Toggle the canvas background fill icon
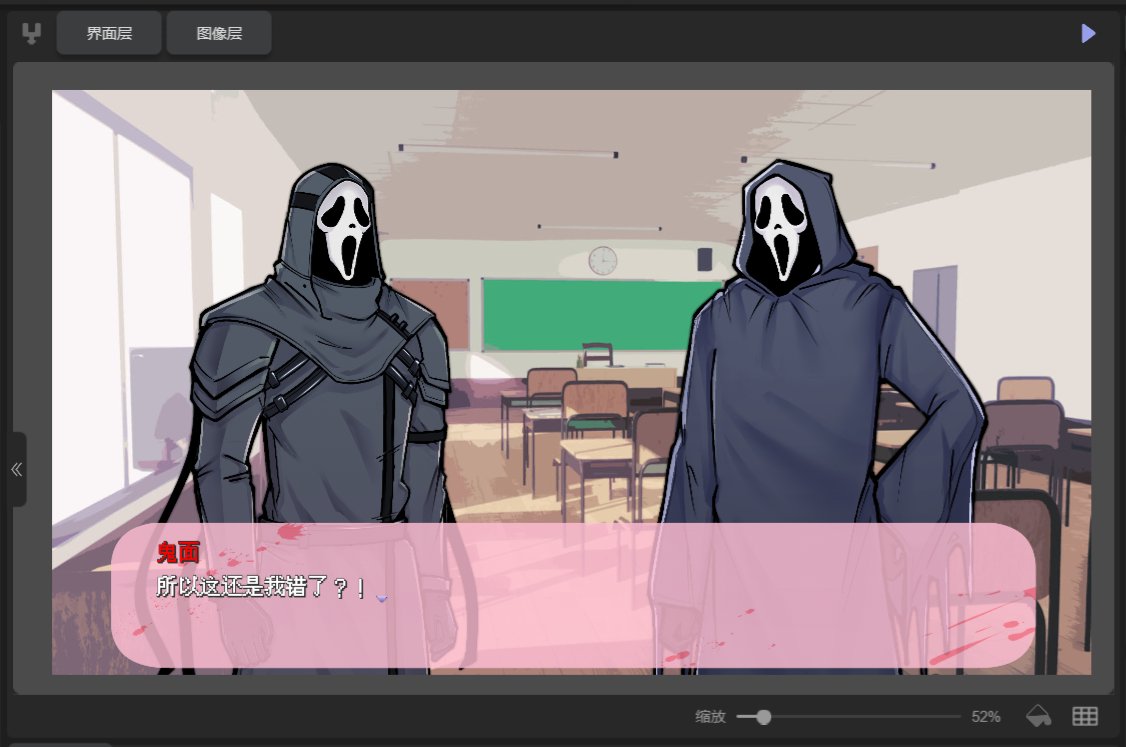 coord(1038,716)
